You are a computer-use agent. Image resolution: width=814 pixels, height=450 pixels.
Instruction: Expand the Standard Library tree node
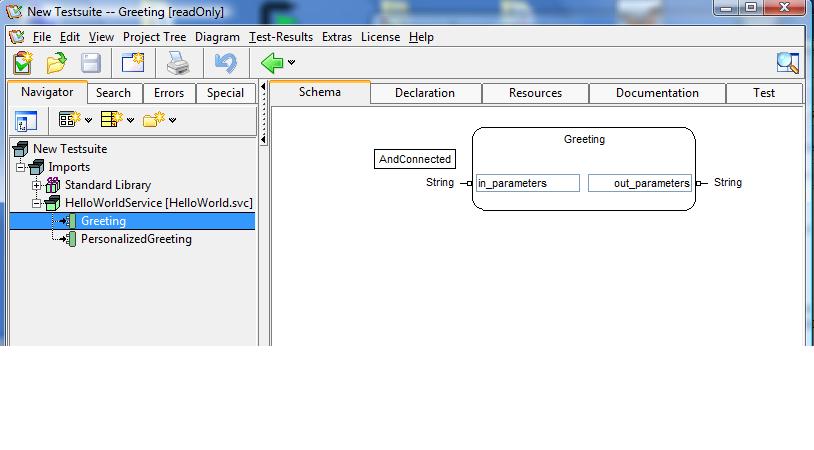[x=37, y=185]
